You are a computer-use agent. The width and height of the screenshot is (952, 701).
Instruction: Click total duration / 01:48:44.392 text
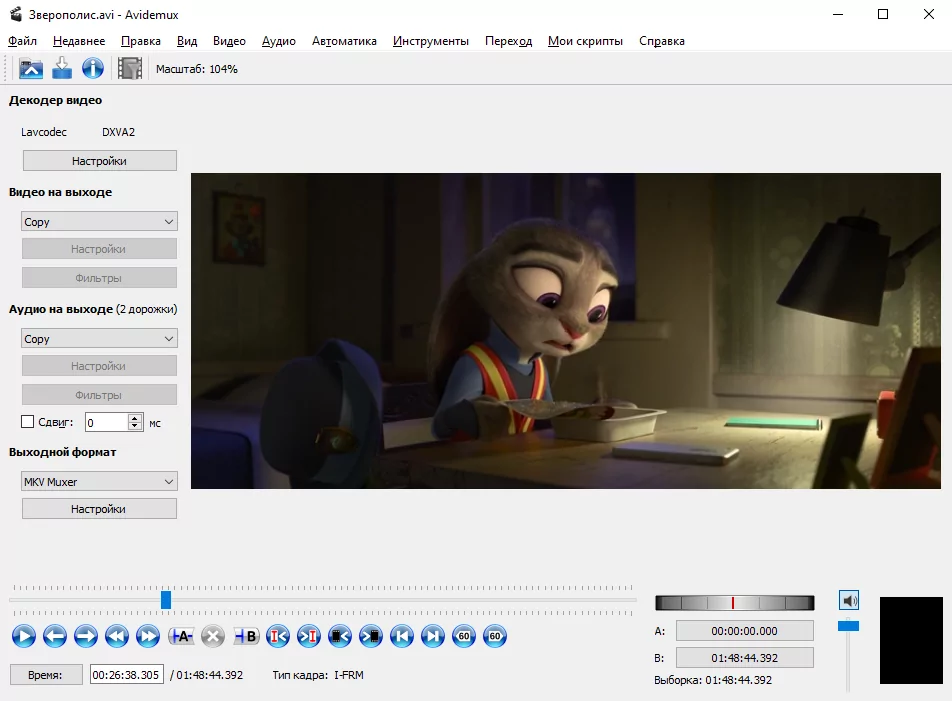(206, 675)
